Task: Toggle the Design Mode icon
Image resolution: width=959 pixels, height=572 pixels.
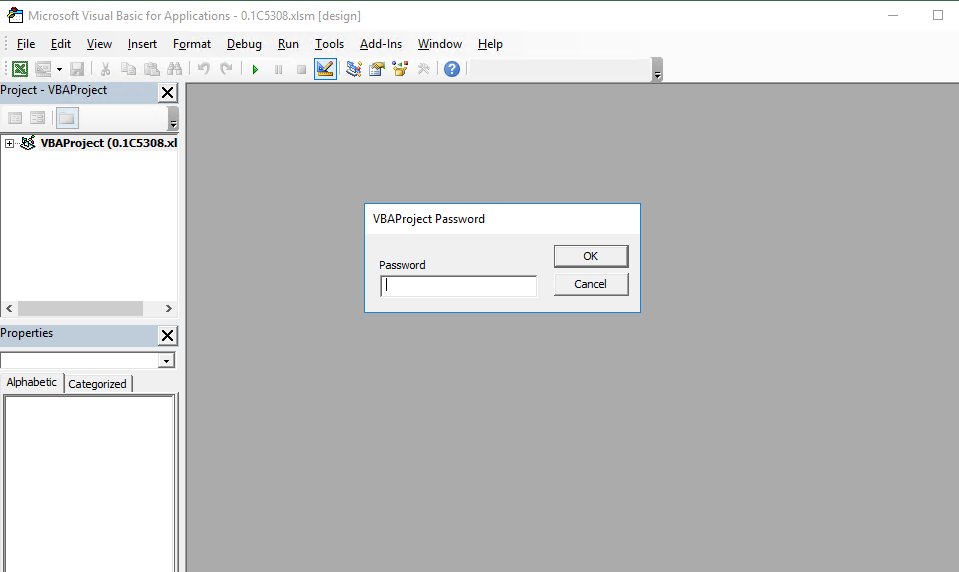Action: point(325,69)
